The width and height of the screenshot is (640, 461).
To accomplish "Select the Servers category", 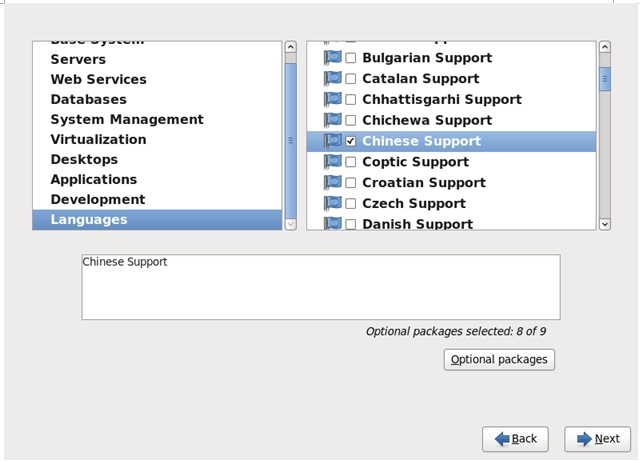I will 157,60.
